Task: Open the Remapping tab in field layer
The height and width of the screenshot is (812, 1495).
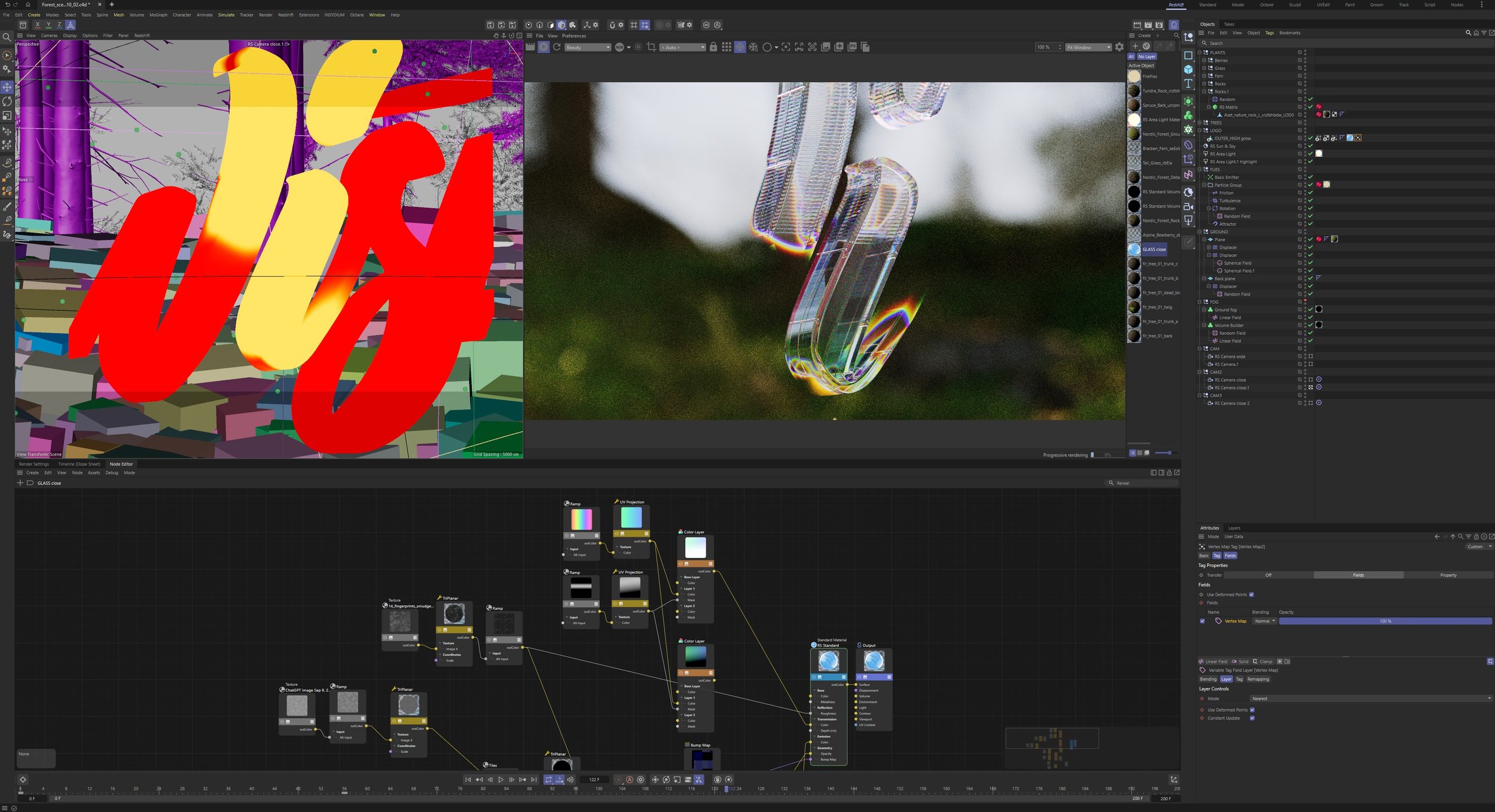Action: pos(1258,680)
